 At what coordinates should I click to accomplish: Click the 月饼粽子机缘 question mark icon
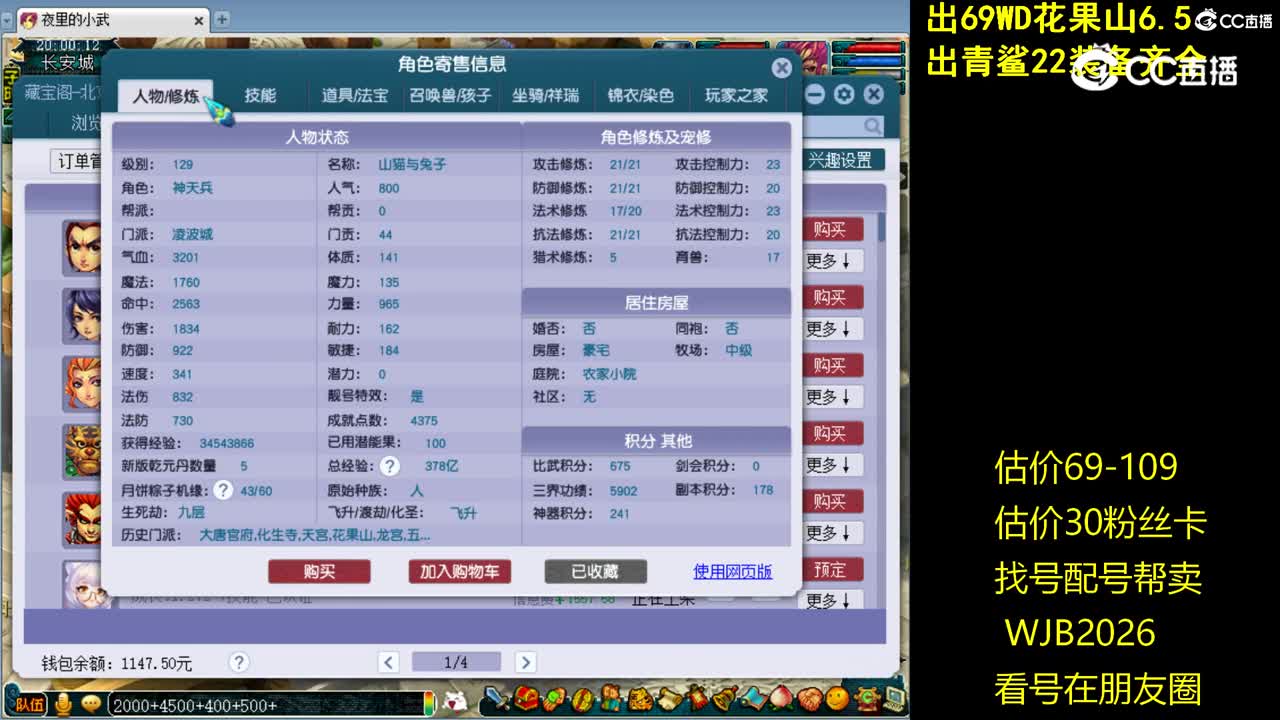tap(221, 490)
